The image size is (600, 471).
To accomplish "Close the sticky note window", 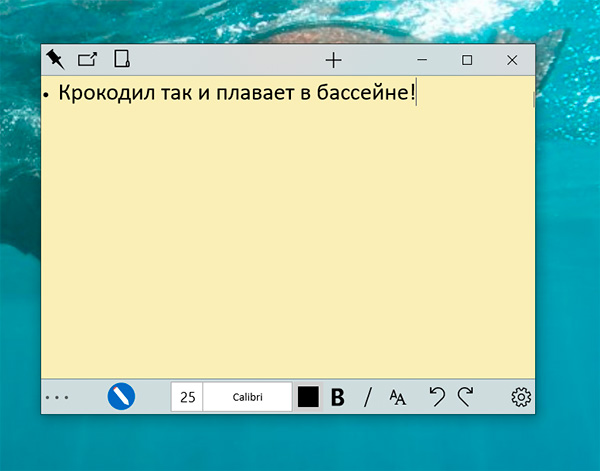I will click(x=512, y=60).
